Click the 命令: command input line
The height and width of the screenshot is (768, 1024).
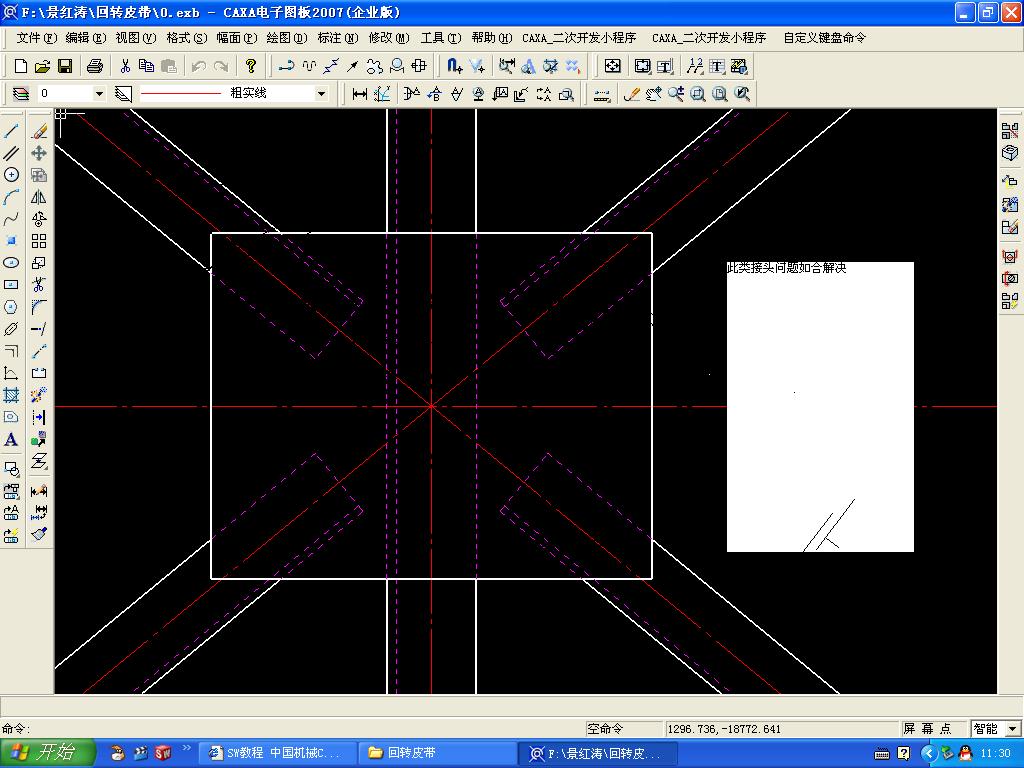[293, 728]
